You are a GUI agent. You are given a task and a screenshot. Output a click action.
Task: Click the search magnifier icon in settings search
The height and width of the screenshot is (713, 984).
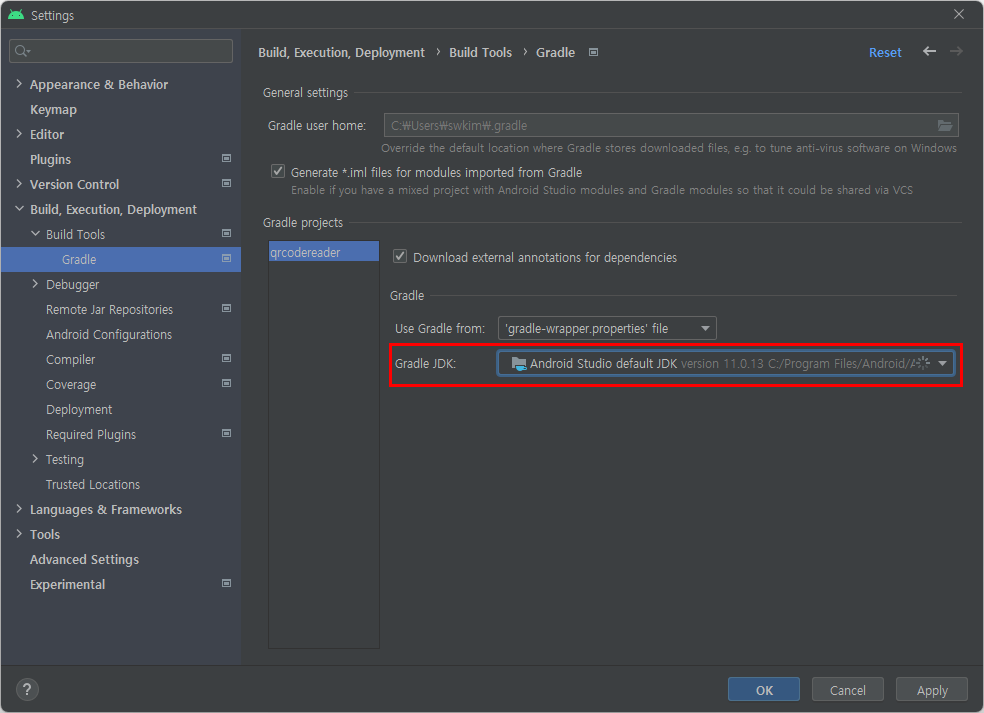pos(22,51)
